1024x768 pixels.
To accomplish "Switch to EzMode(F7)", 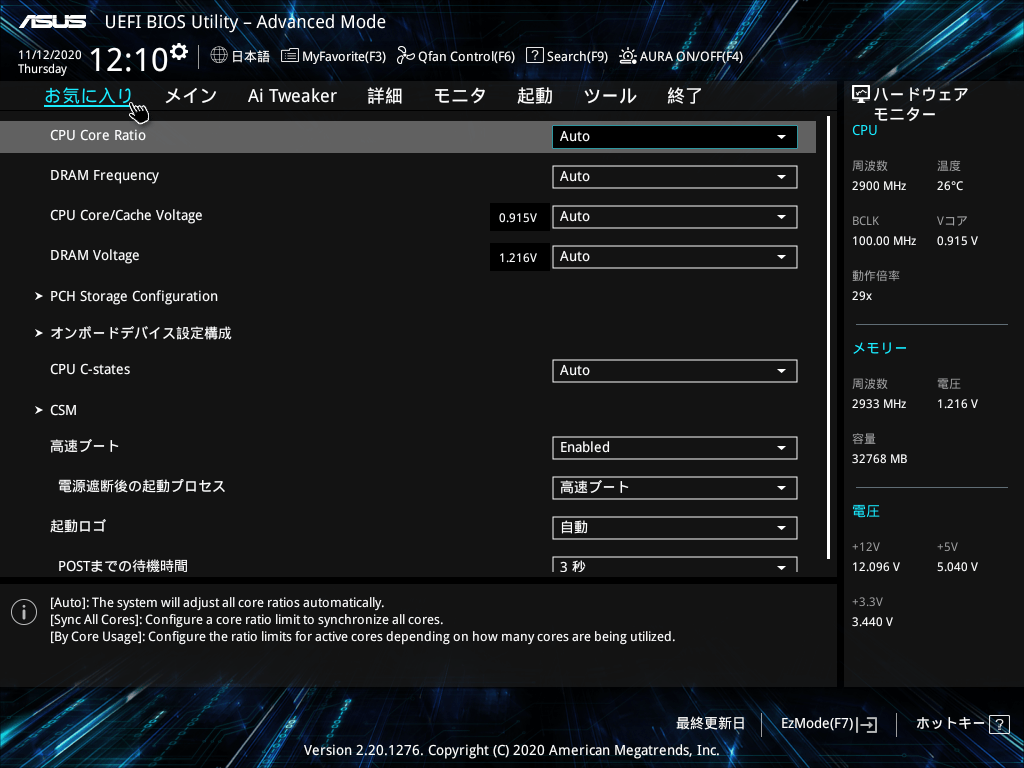I will pyautogui.click(x=829, y=723).
